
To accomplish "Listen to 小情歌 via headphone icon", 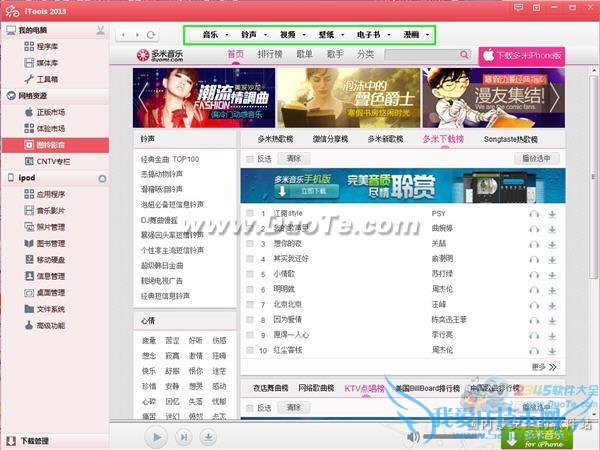I will pyautogui.click(x=534, y=275).
